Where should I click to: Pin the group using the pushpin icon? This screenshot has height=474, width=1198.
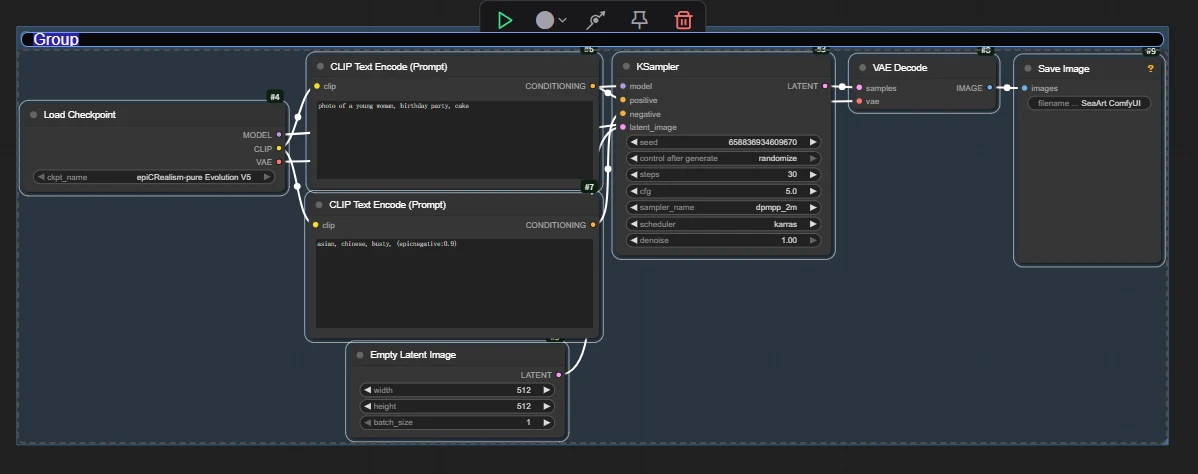pos(639,20)
